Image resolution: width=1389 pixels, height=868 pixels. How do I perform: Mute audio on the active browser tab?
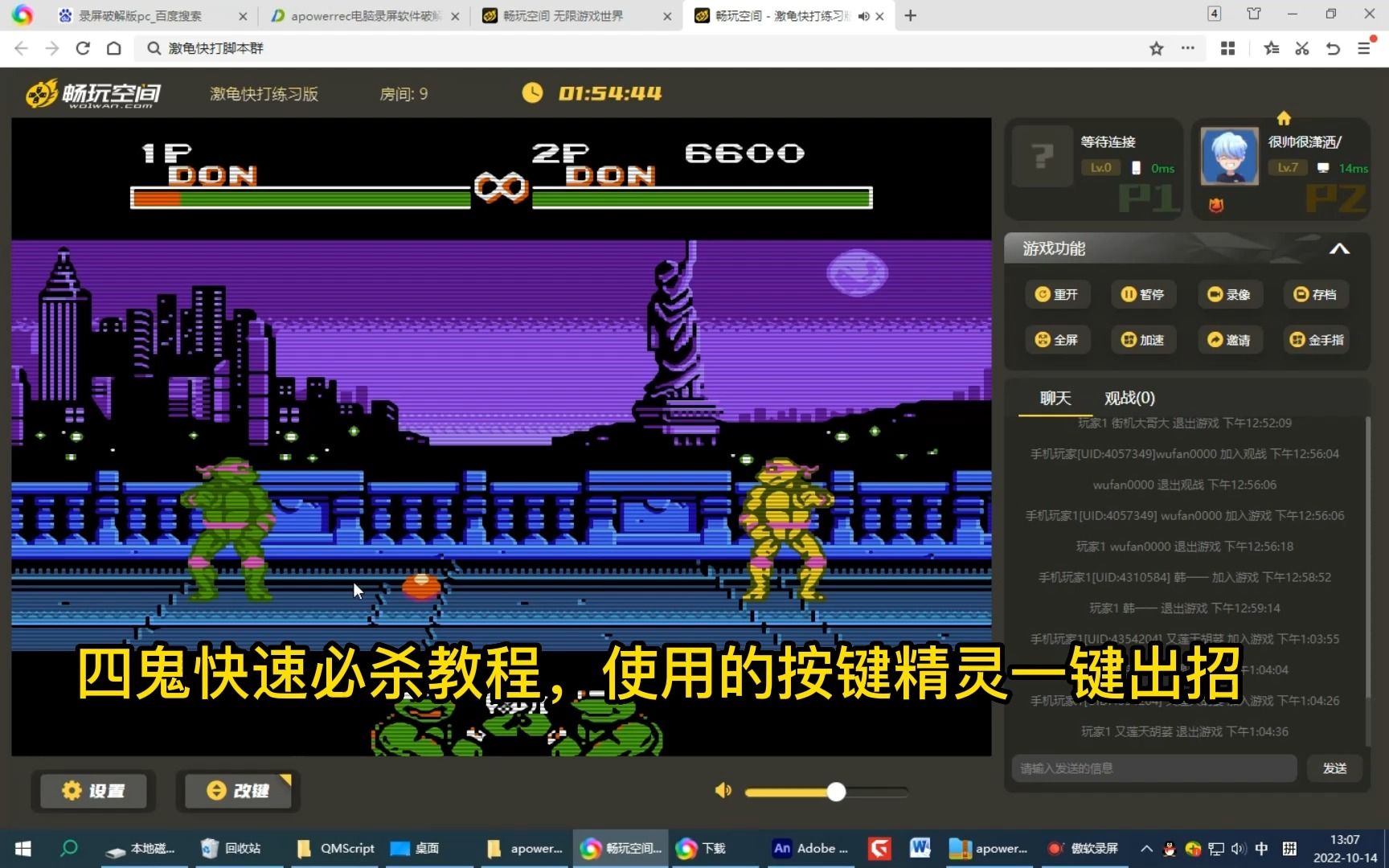(x=863, y=16)
